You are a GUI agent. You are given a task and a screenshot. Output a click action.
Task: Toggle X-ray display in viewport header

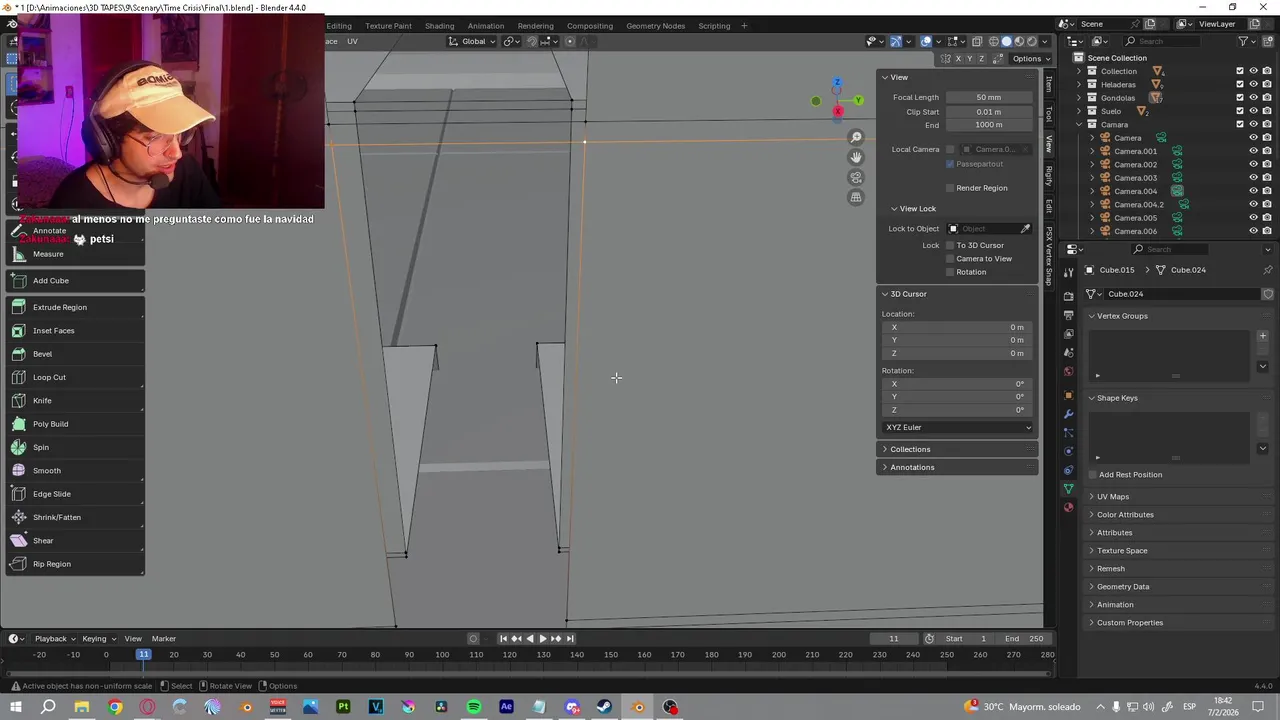977,41
